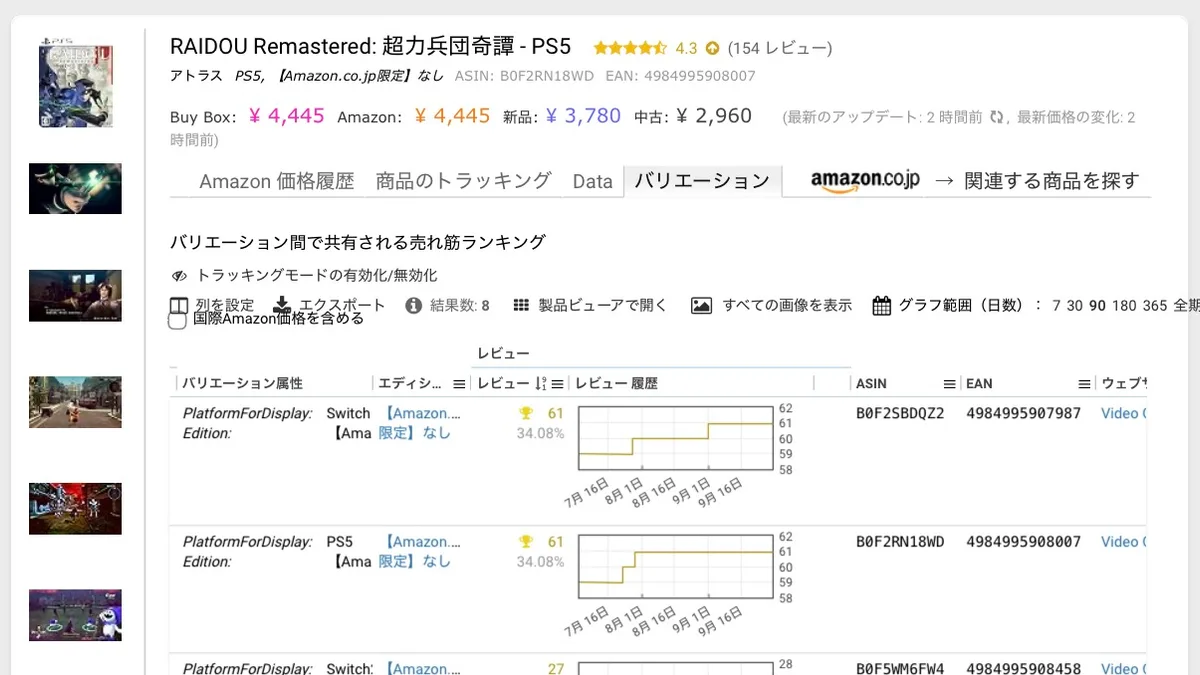The height and width of the screenshot is (675, 1200).
Task: Open the 列を設定 column settings icon
Action: (x=179, y=306)
